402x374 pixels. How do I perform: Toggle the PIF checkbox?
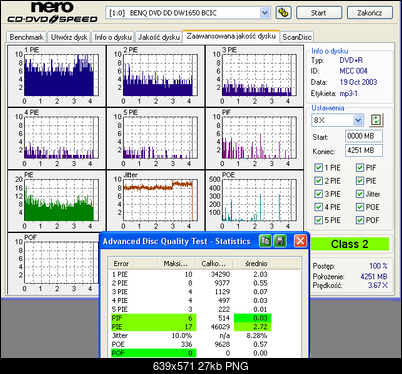[360, 168]
